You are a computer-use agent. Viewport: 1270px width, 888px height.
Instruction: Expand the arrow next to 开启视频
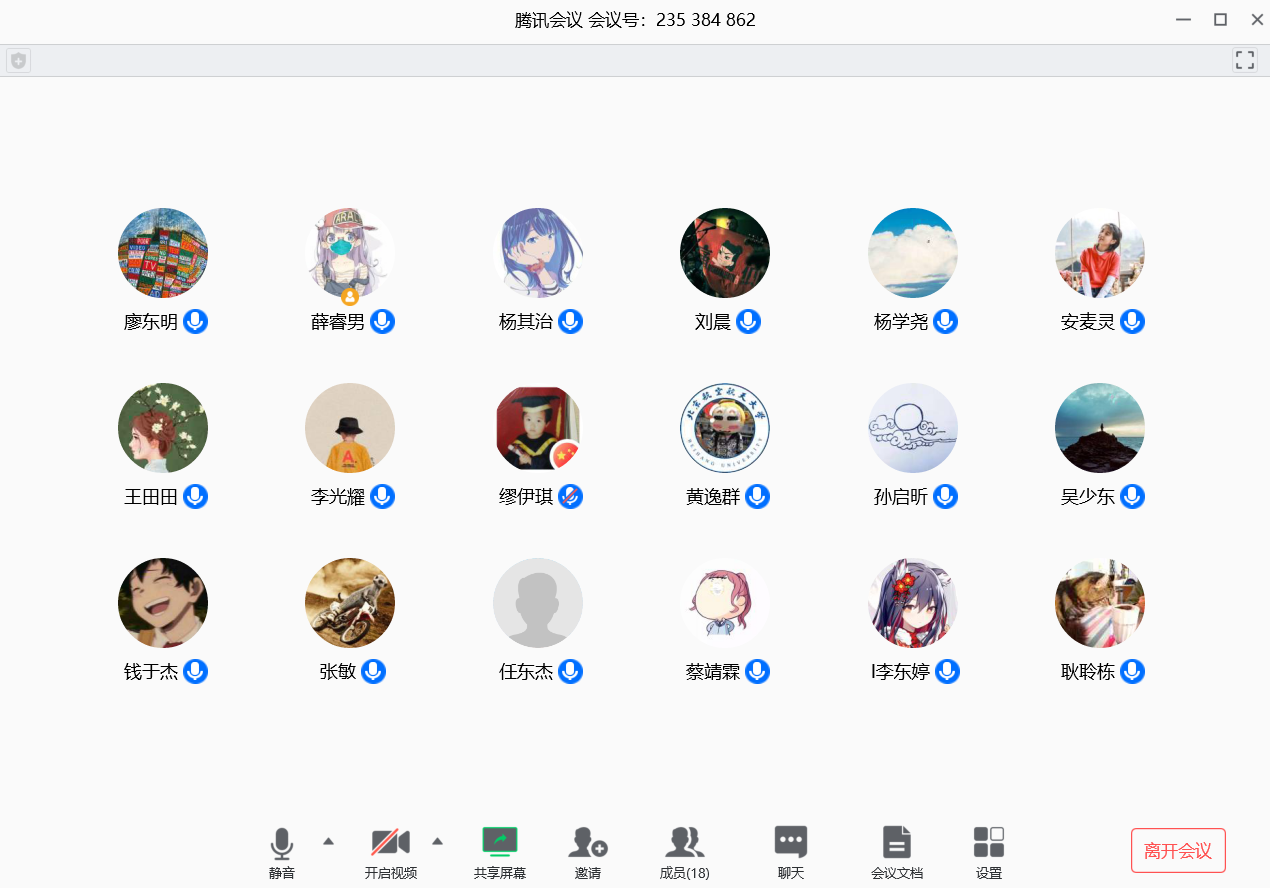pyautogui.click(x=437, y=841)
